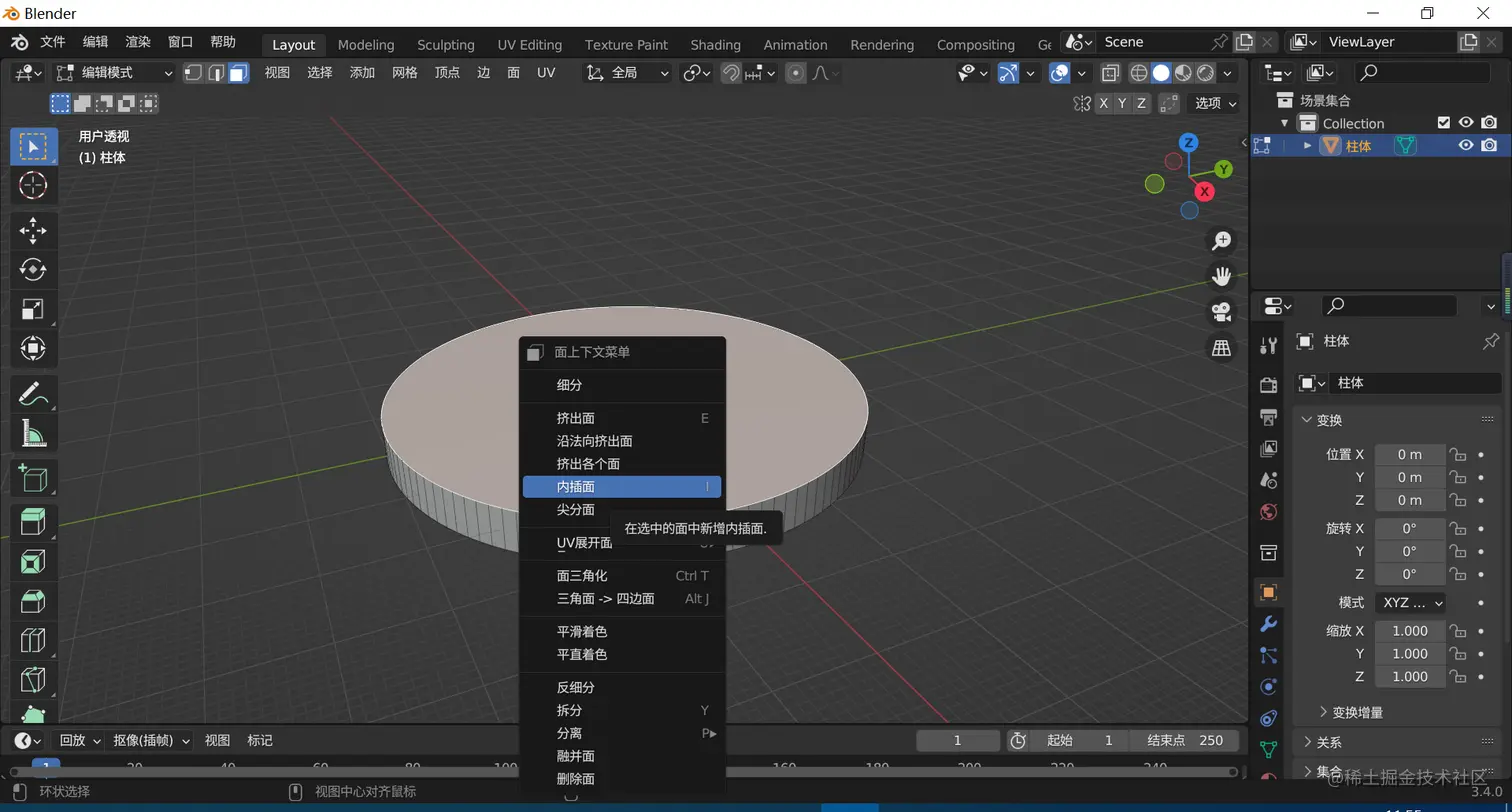Click the pan view hand icon

(x=1221, y=276)
